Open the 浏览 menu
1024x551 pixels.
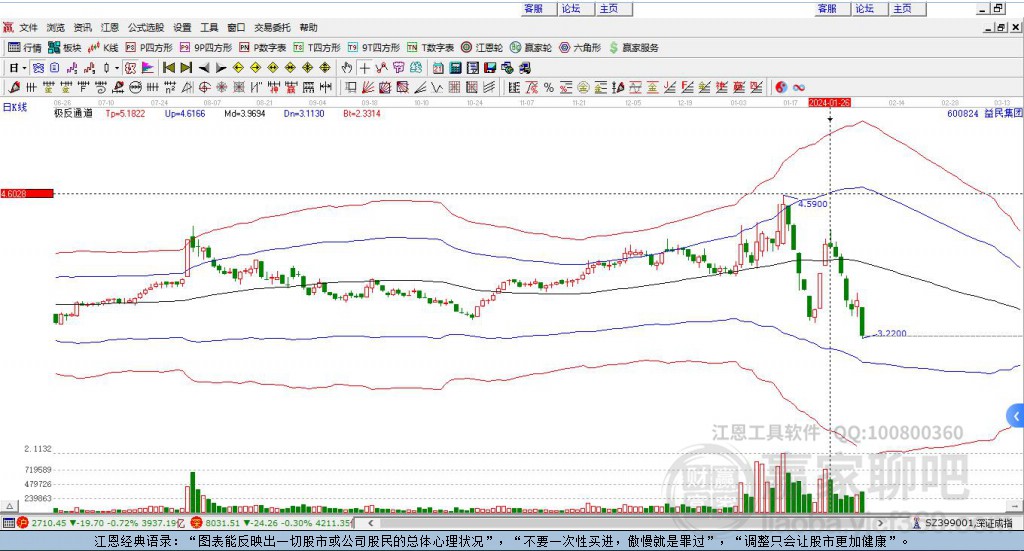pyautogui.click(x=56, y=27)
